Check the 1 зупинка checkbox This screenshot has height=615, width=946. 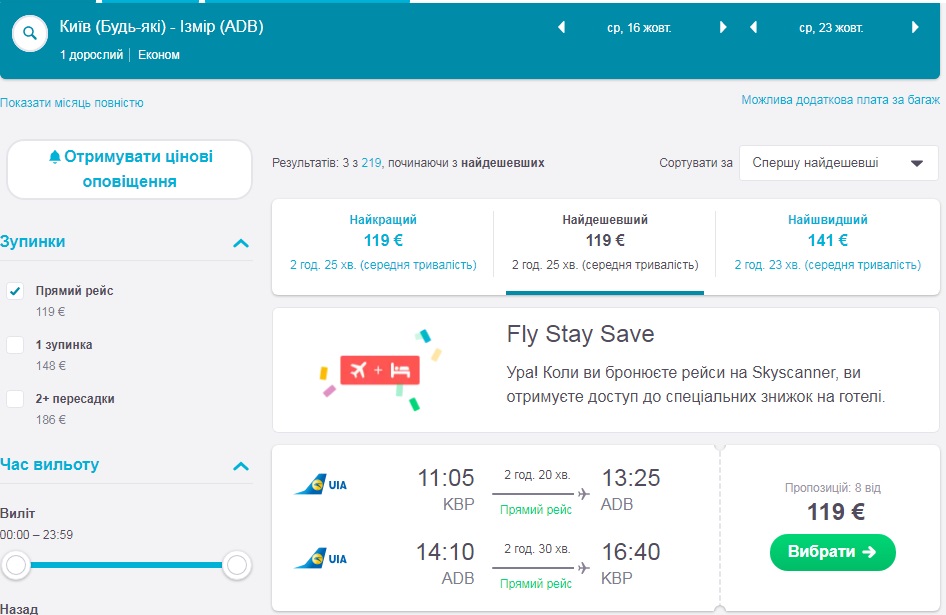point(15,345)
